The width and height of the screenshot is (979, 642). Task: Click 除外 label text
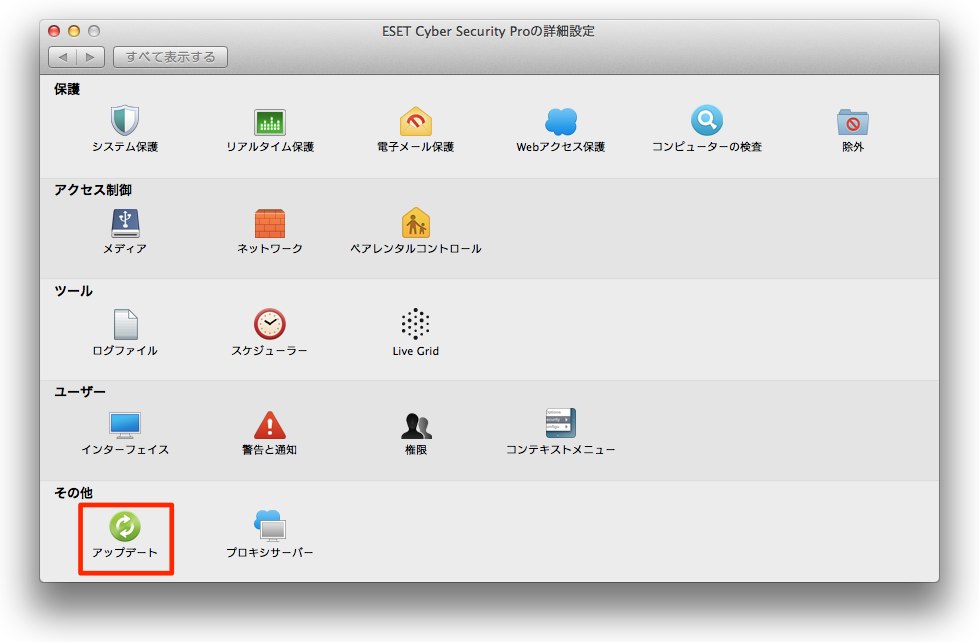click(x=853, y=147)
